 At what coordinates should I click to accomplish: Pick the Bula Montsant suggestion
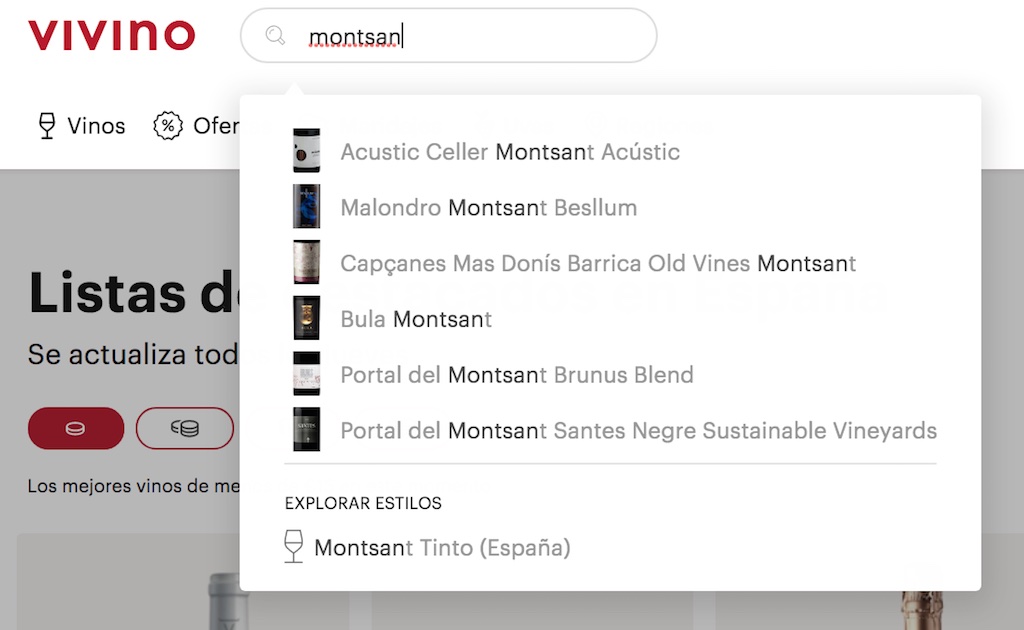point(416,319)
